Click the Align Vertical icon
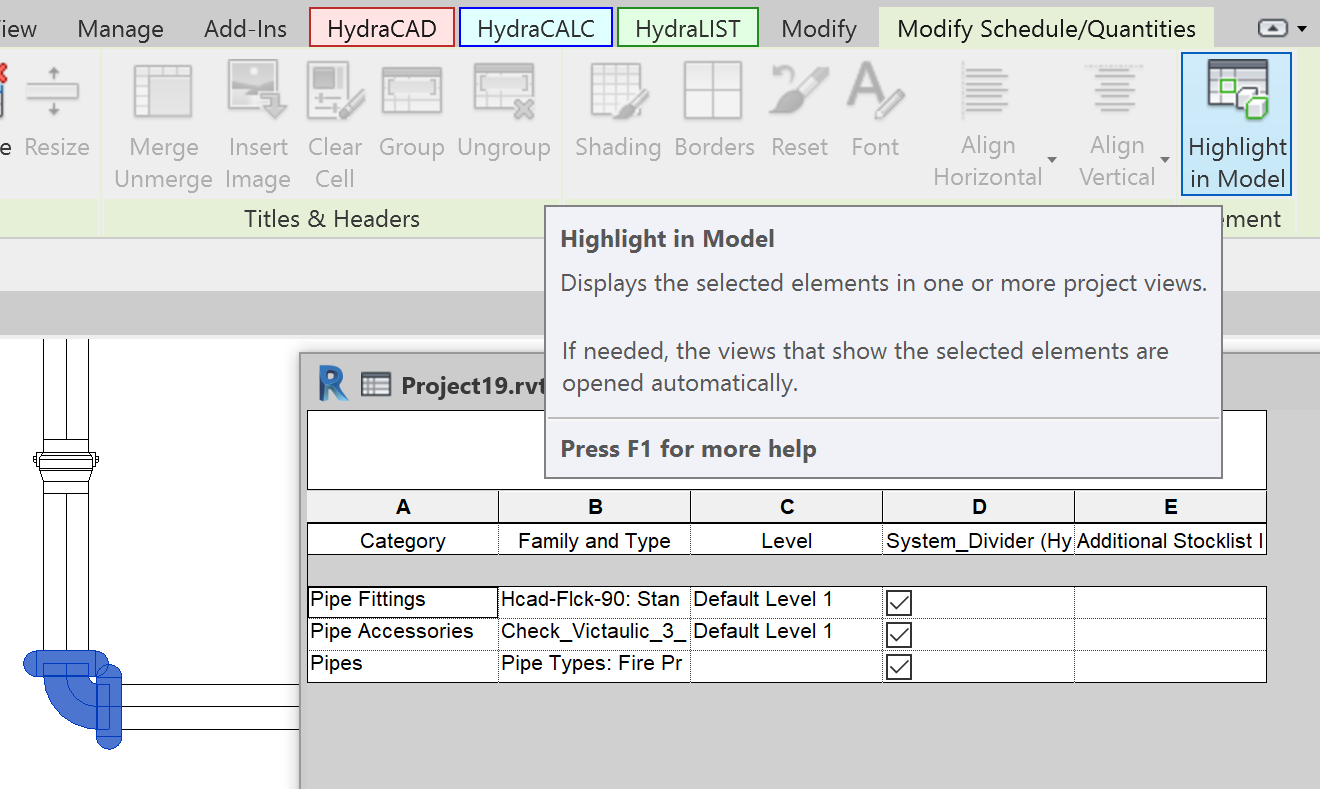This screenshot has width=1320, height=789. (x=1117, y=90)
